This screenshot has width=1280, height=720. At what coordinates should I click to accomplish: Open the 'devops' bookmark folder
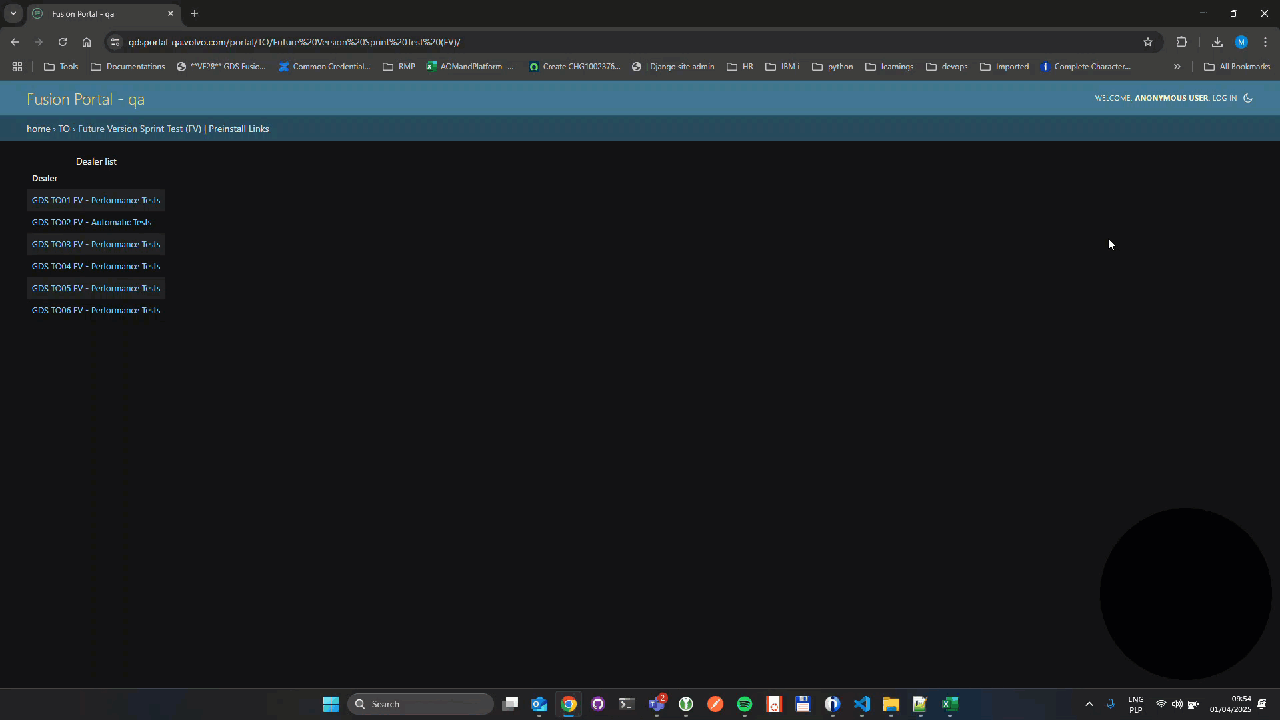click(x=946, y=67)
